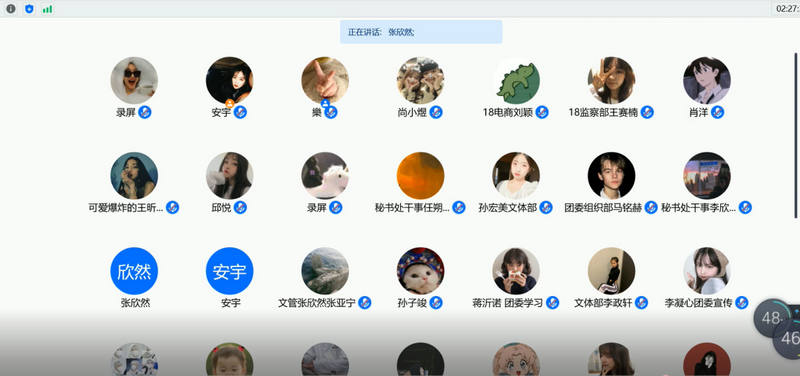Click the name label 邱悦
This screenshot has width=800, height=376.
coord(221,208)
